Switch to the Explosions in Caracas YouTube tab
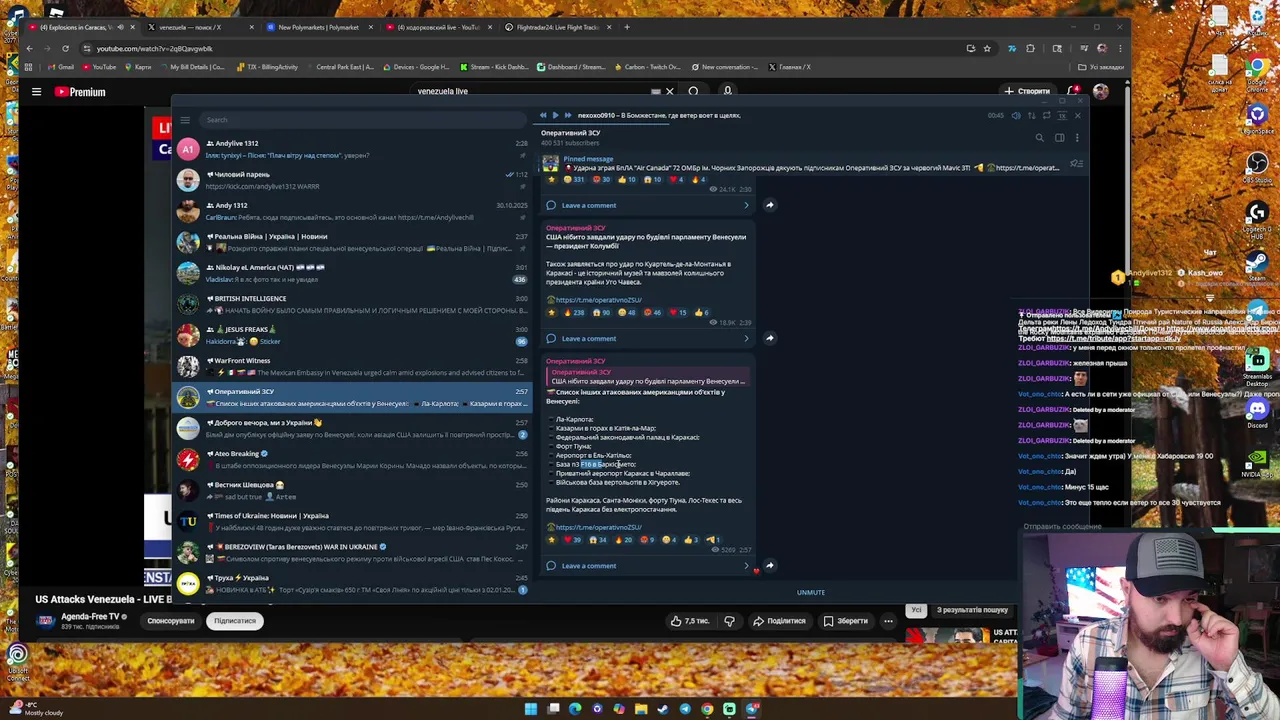This screenshot has height=720, width=1280. tap(82, 27)
